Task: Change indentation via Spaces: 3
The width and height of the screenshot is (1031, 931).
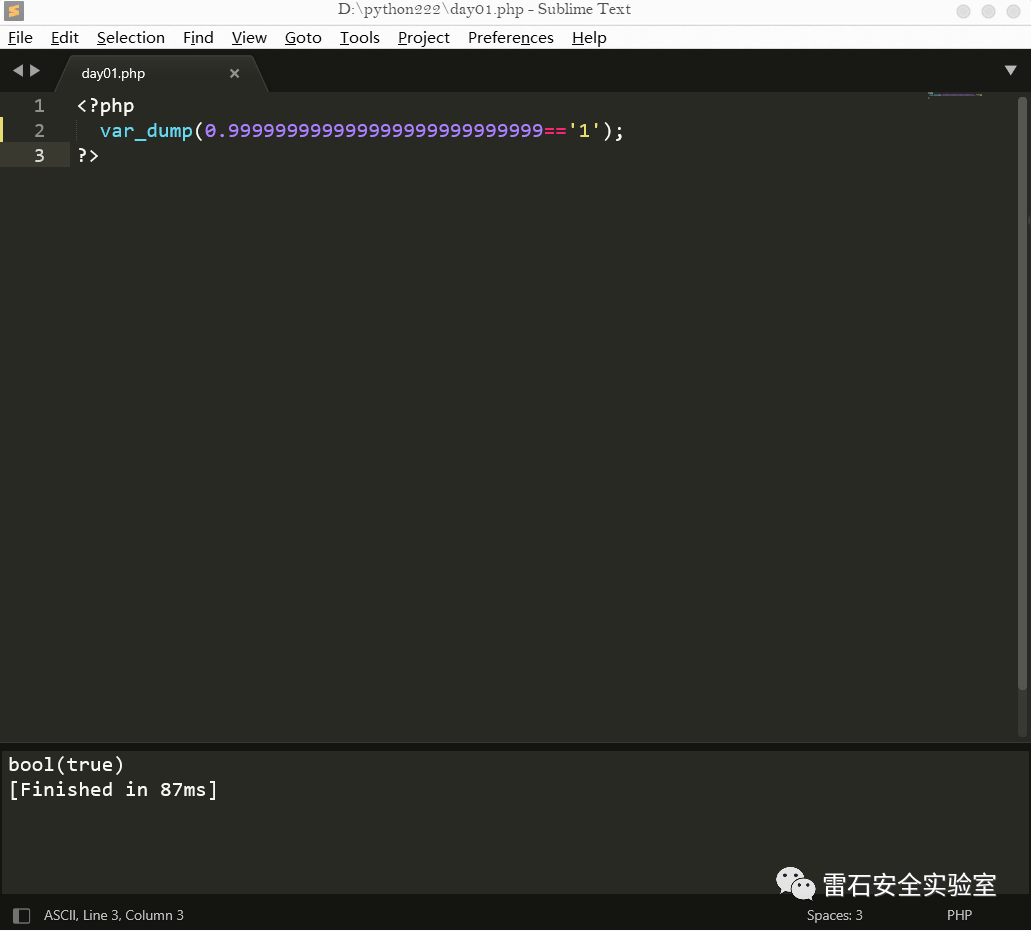Action: click(834, 915)
